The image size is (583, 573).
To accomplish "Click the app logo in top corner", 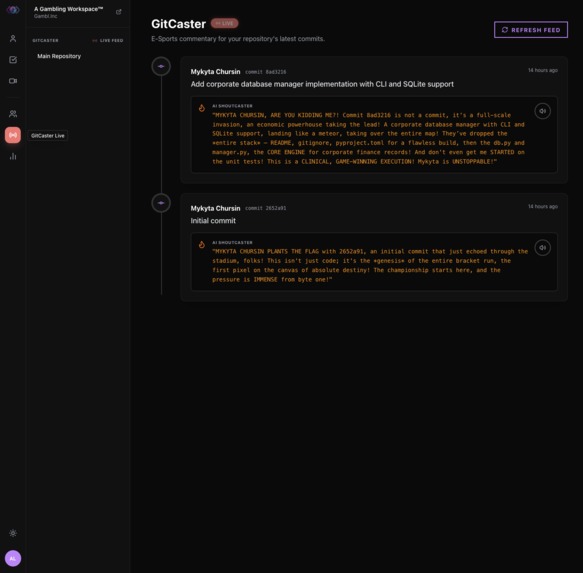I will click(x=13, y=10).
